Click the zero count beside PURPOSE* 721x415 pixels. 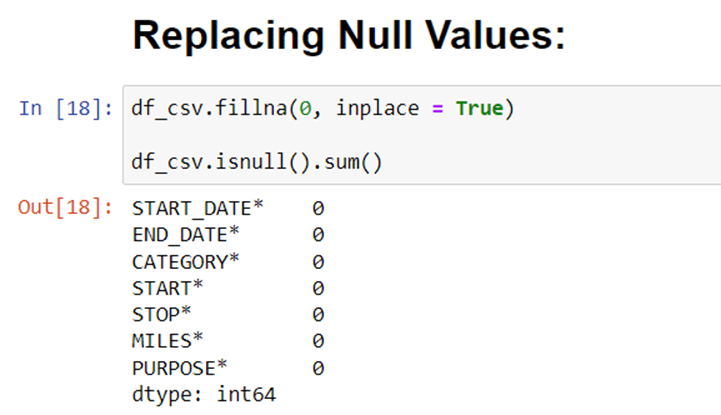318,368
